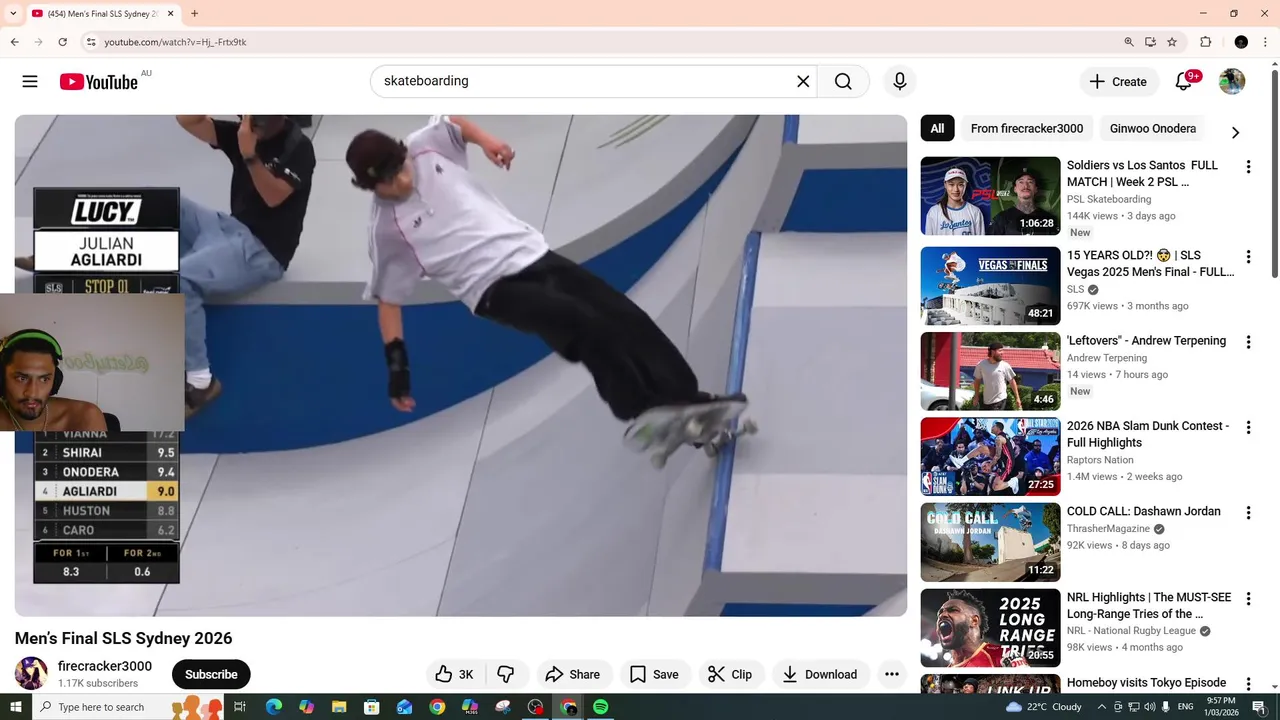This screenshot has height=720, width=1280.
Task: Open the Windows Start menu
Action: (15, 707)
